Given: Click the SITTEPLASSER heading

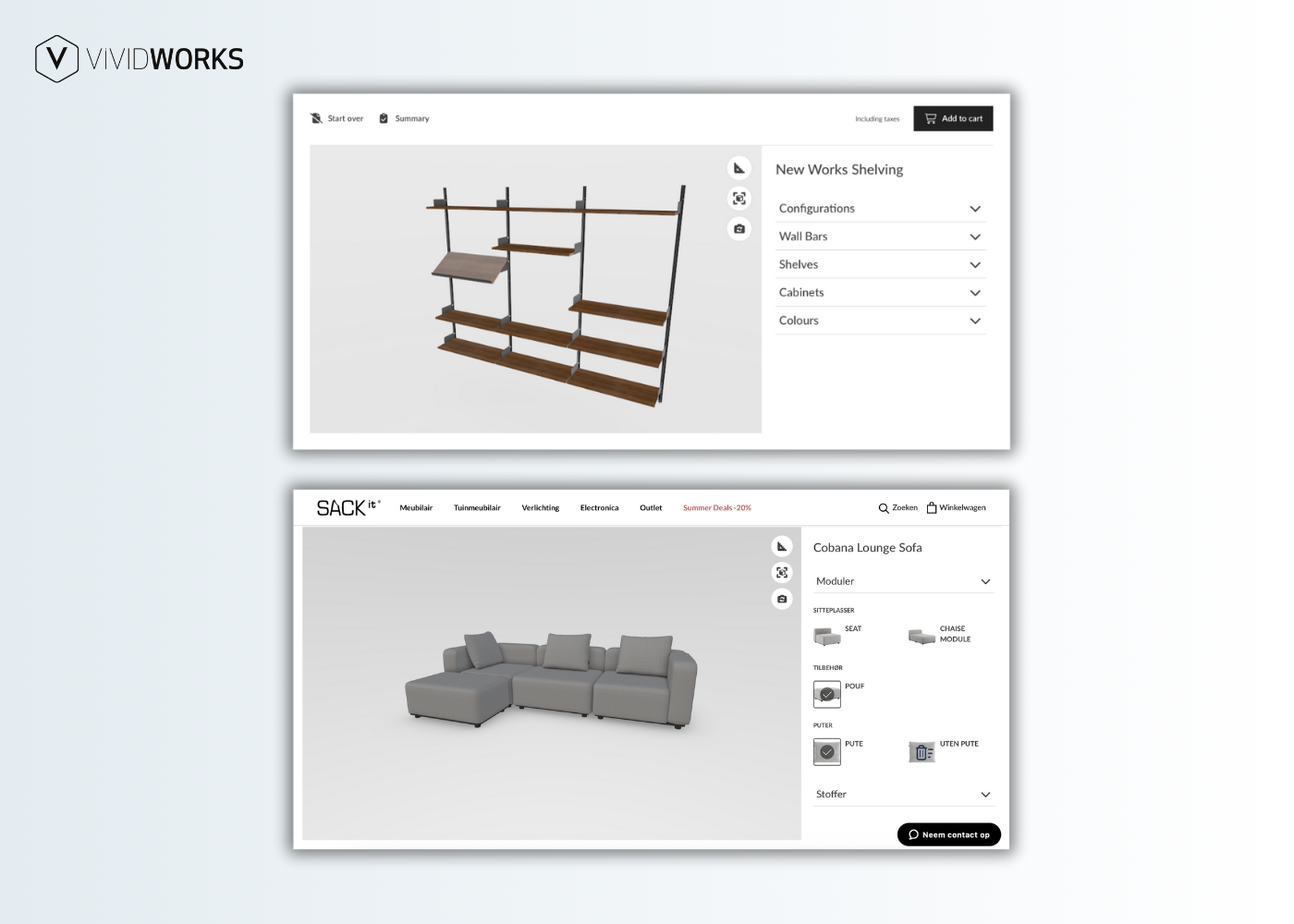Looking at the screenshot, I should pos(834,611).
